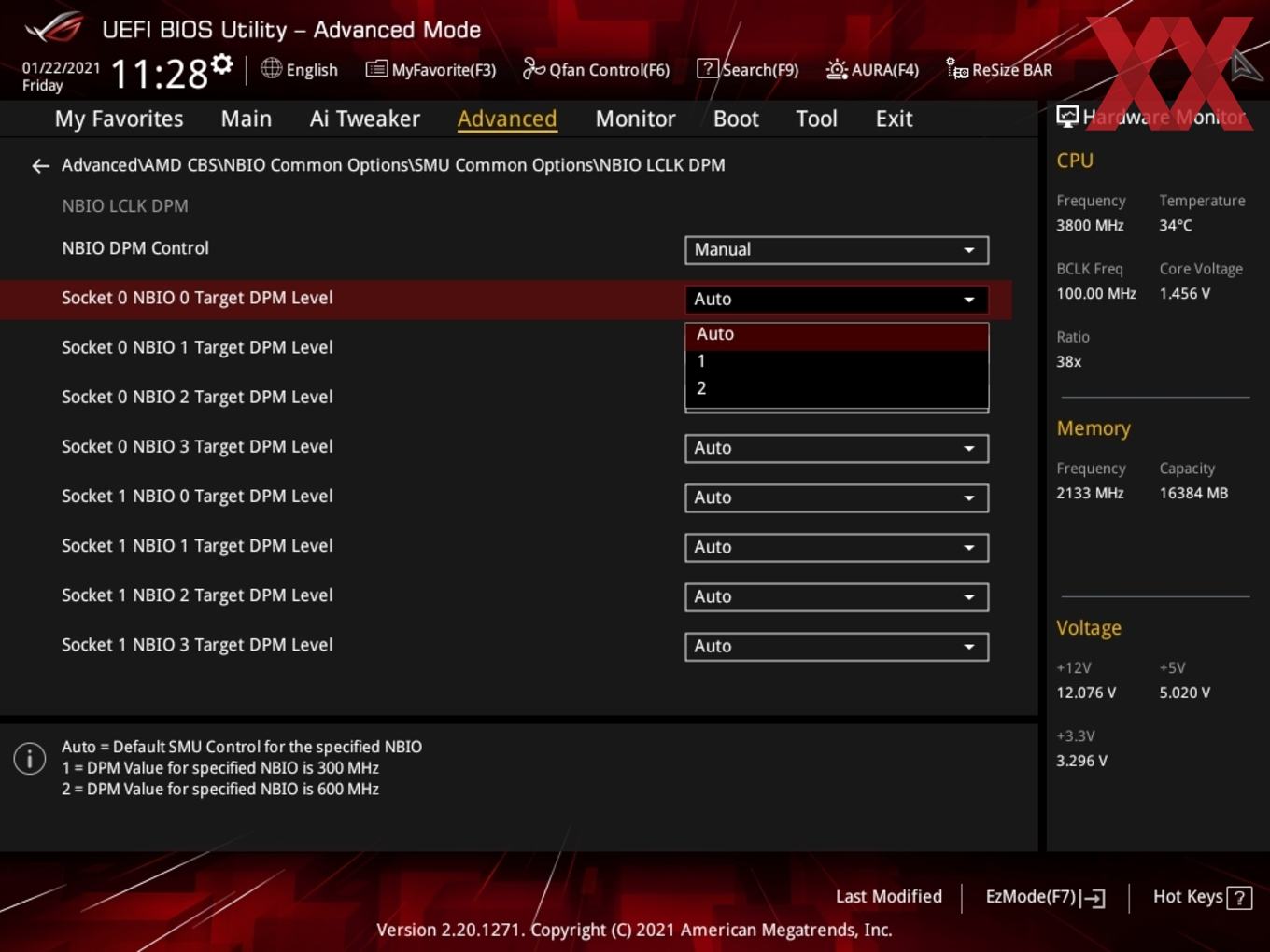Select NBIO DPM Control label
1270x952 pixels.
pyautogui.click(x=135, y=248)
